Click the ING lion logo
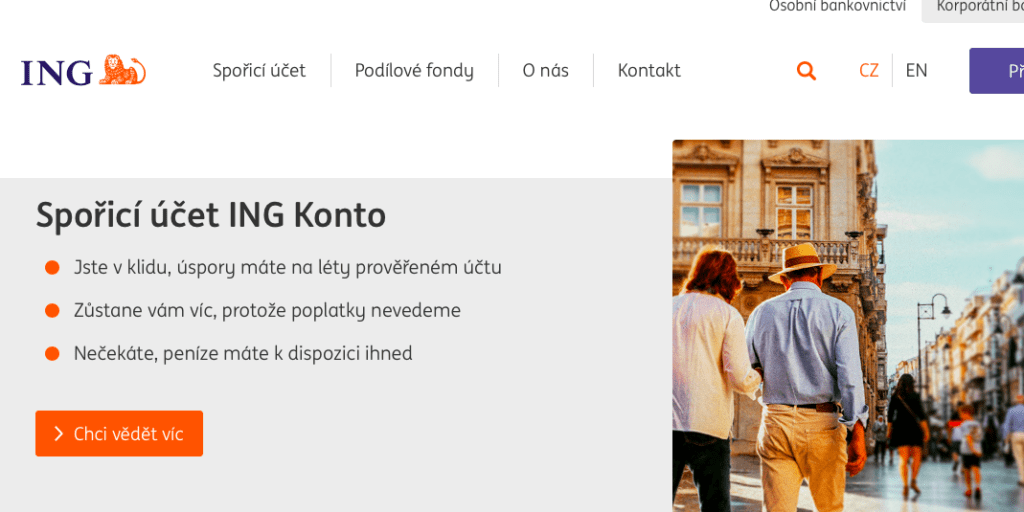 tap(83, 71)
